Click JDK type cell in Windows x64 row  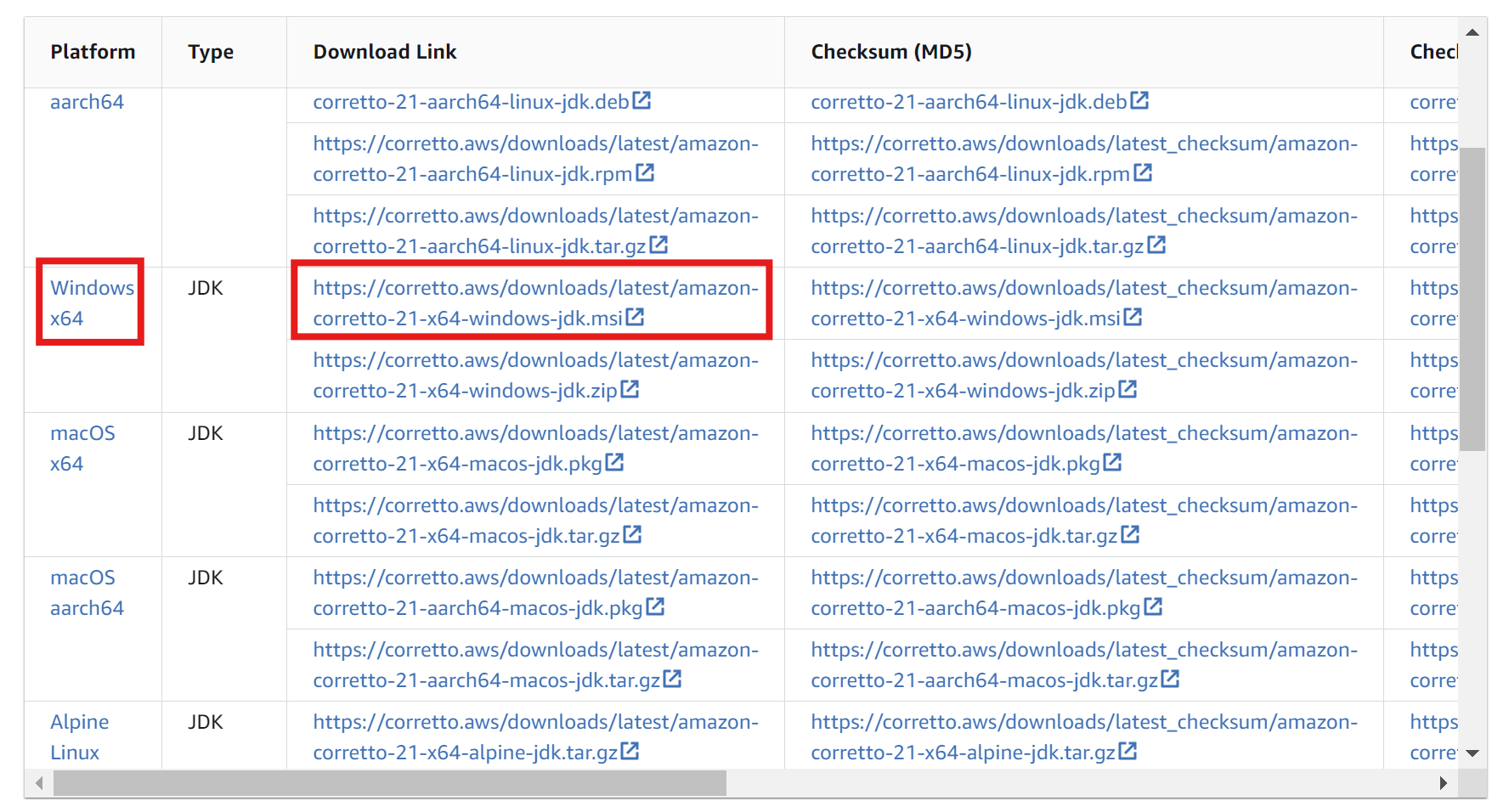pos(206,288)
